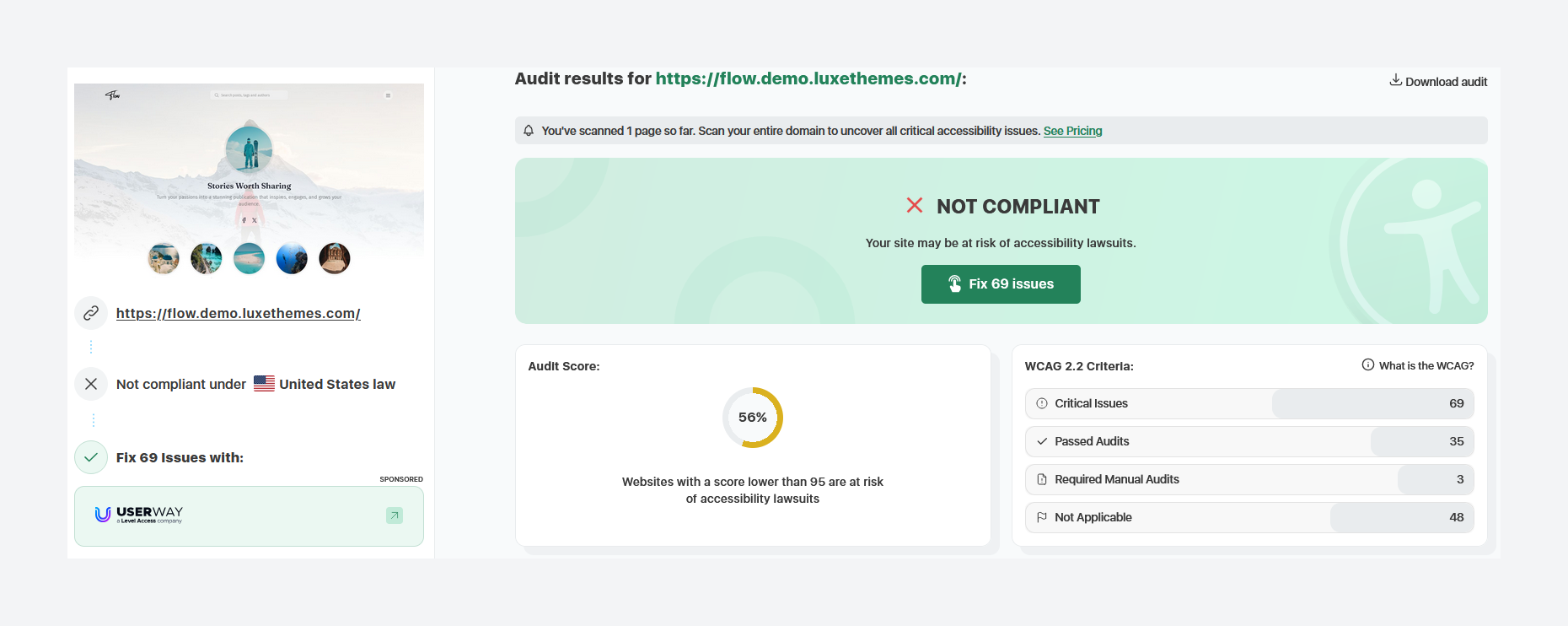
Task: Click the red X not-compliant icon
Action: coord(914,205)
